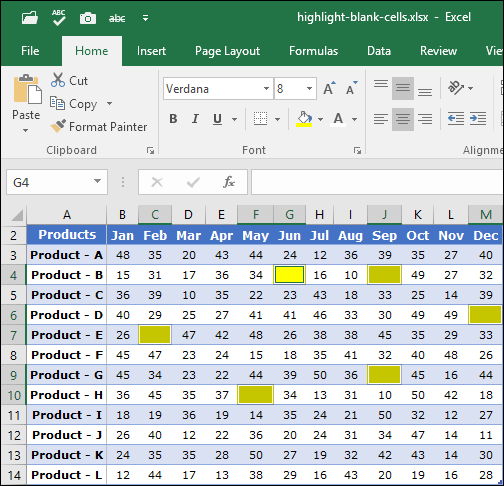Toggle Align Right
This screenshot has height=486, width=504.
(425, 119)
